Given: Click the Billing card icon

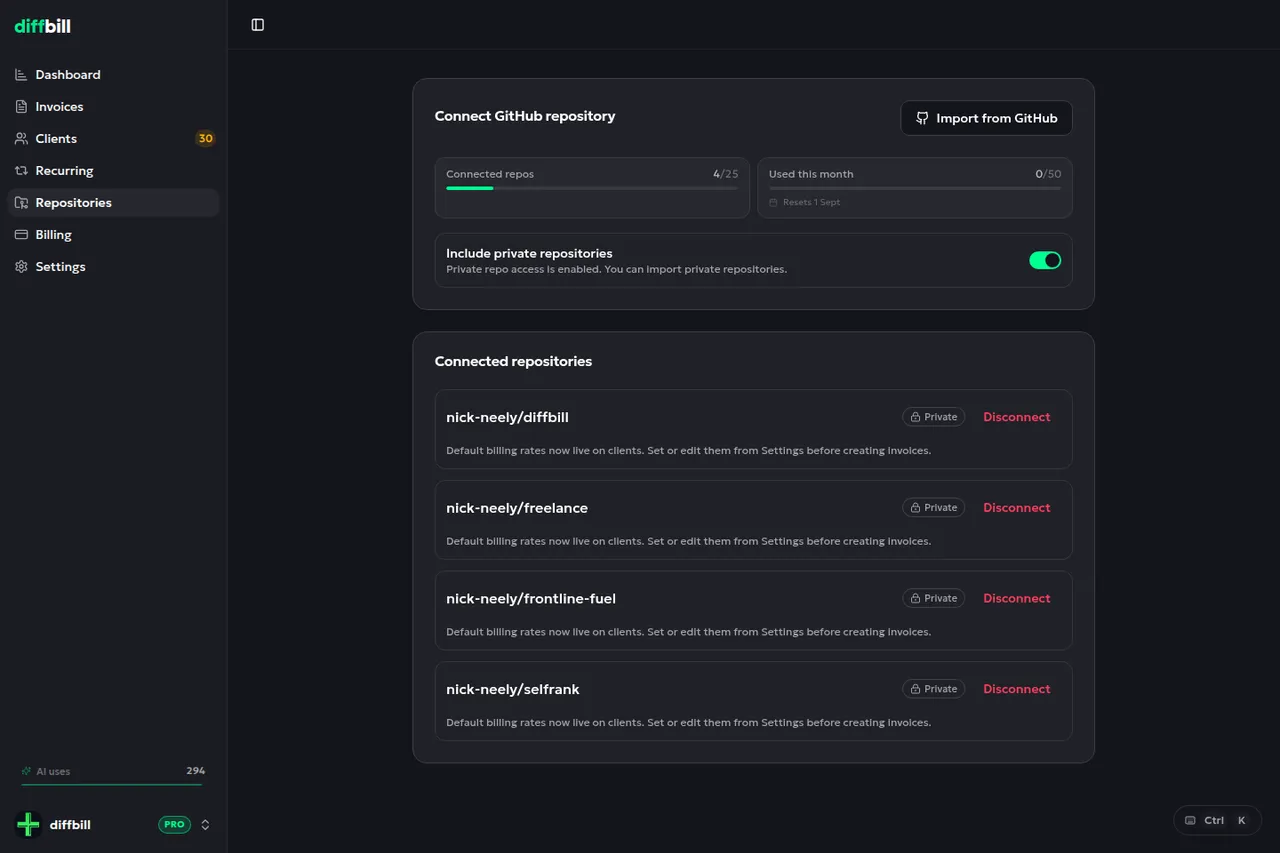Looking at the screenshot, I should pos(21,235).
